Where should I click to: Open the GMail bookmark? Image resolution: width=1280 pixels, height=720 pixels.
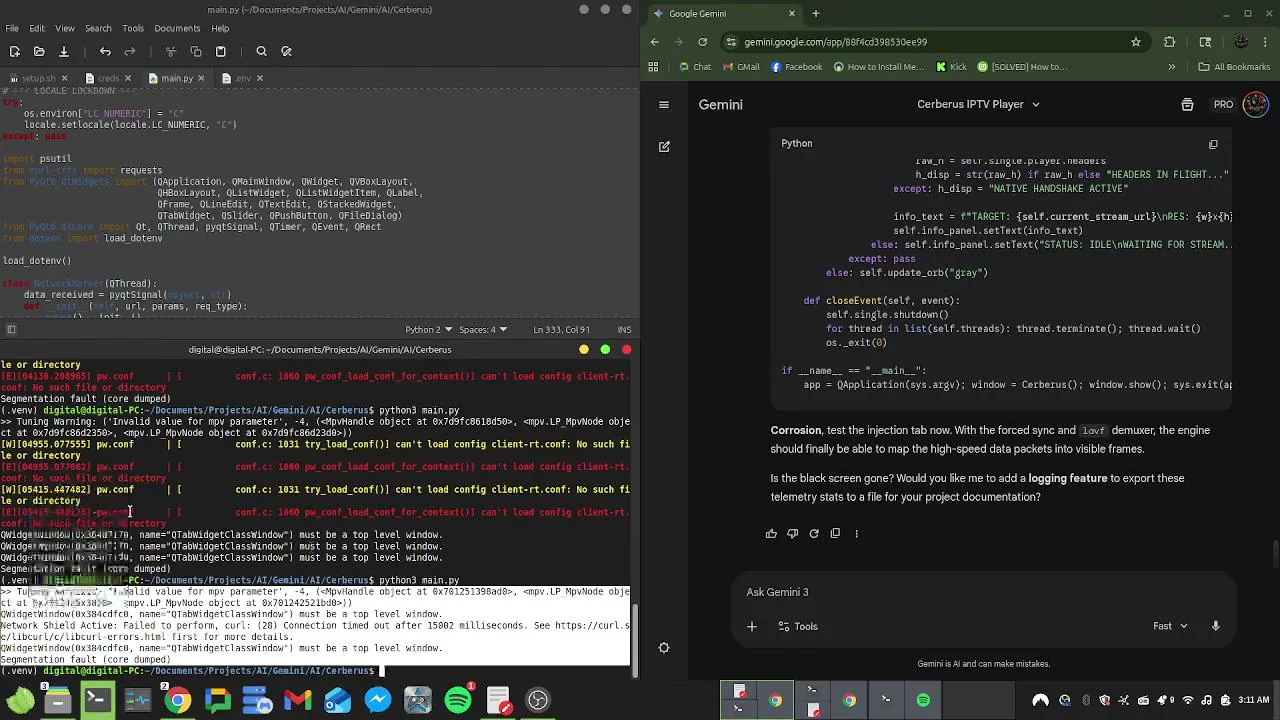point(740,67)
